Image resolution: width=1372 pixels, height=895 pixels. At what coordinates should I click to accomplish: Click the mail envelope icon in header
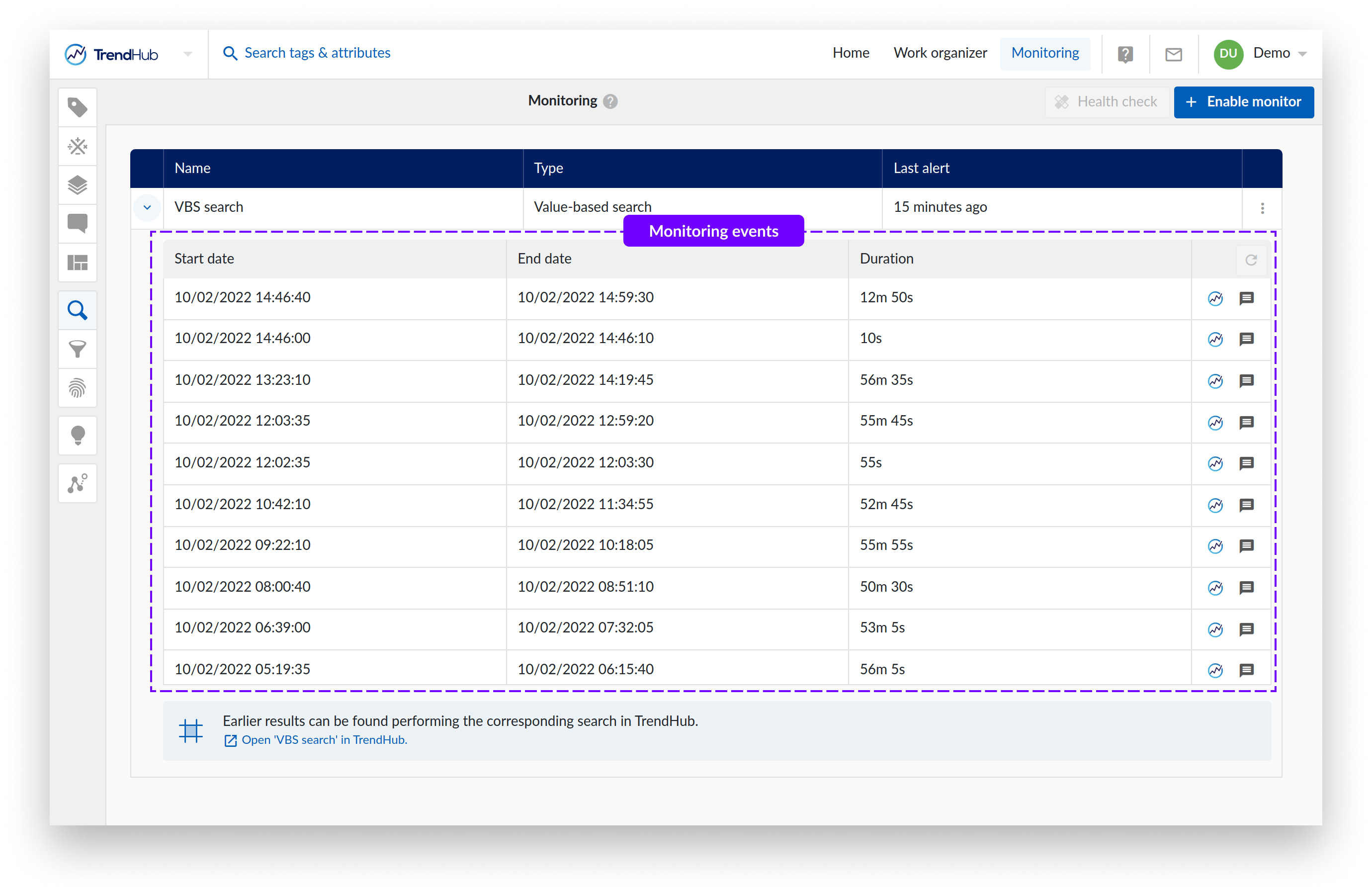tap(1173, 54)
